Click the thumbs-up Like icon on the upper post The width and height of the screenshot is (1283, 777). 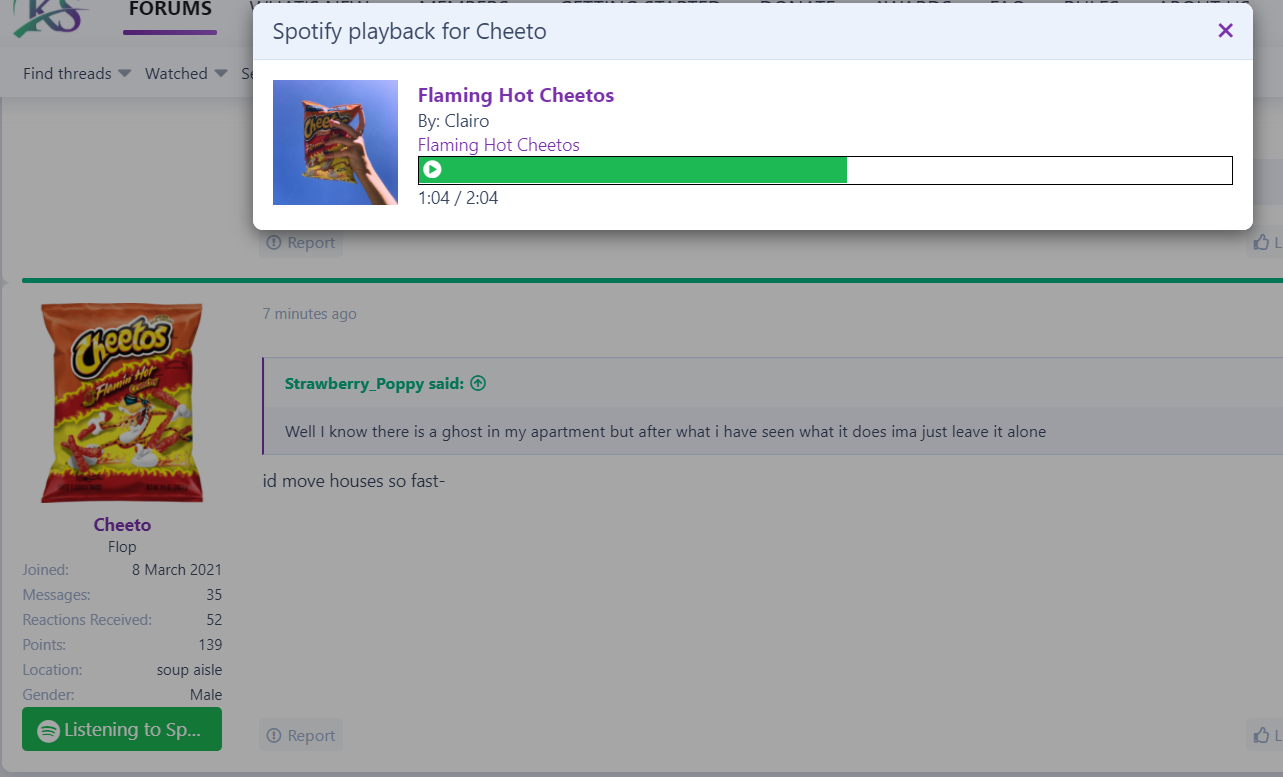pos(1262,243)
